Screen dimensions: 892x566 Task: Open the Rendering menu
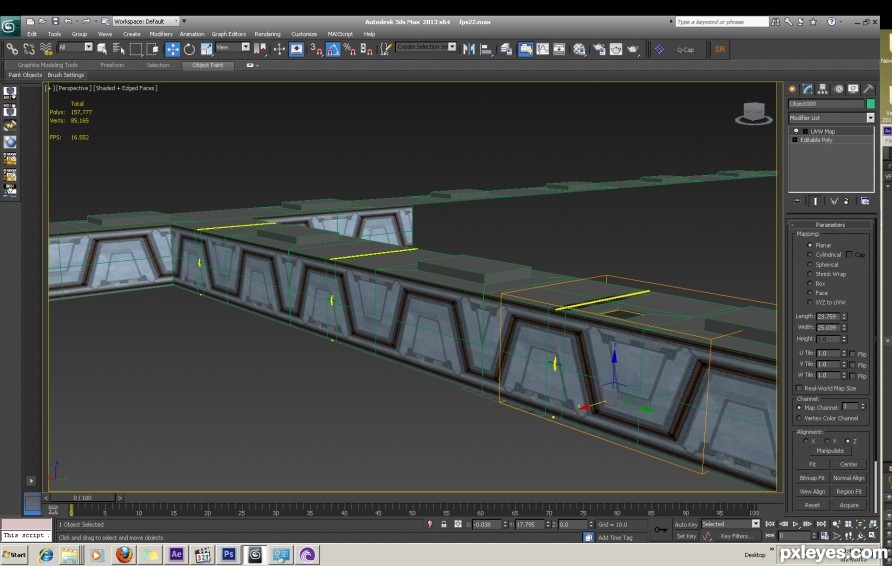[267, 34]
